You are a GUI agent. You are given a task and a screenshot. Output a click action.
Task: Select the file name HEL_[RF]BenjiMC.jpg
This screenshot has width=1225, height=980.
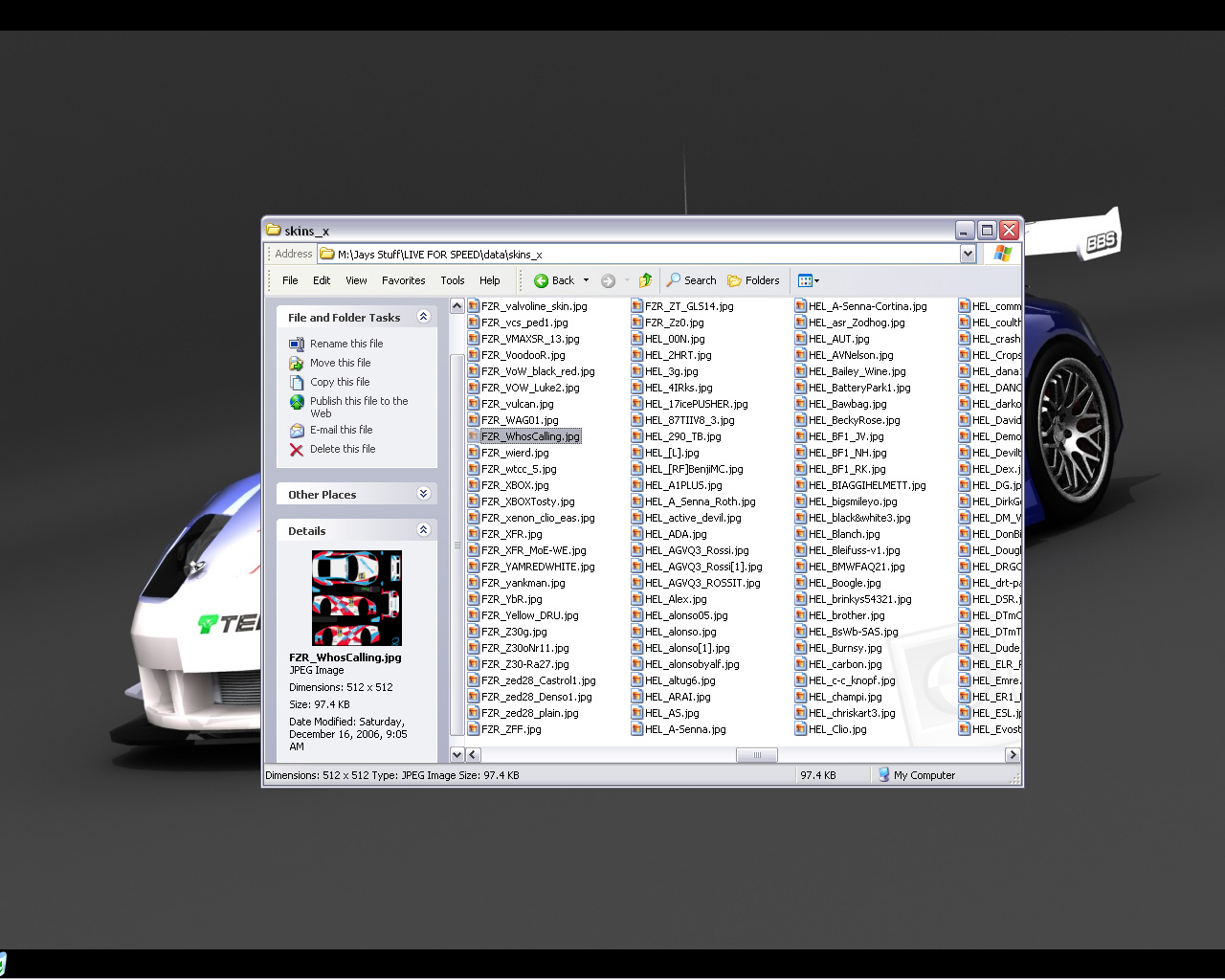[x=694, y=469]
